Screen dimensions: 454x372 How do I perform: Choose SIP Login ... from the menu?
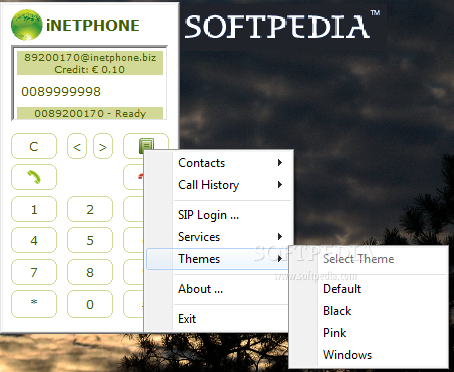pyautogui.click(x=219, y=215)
